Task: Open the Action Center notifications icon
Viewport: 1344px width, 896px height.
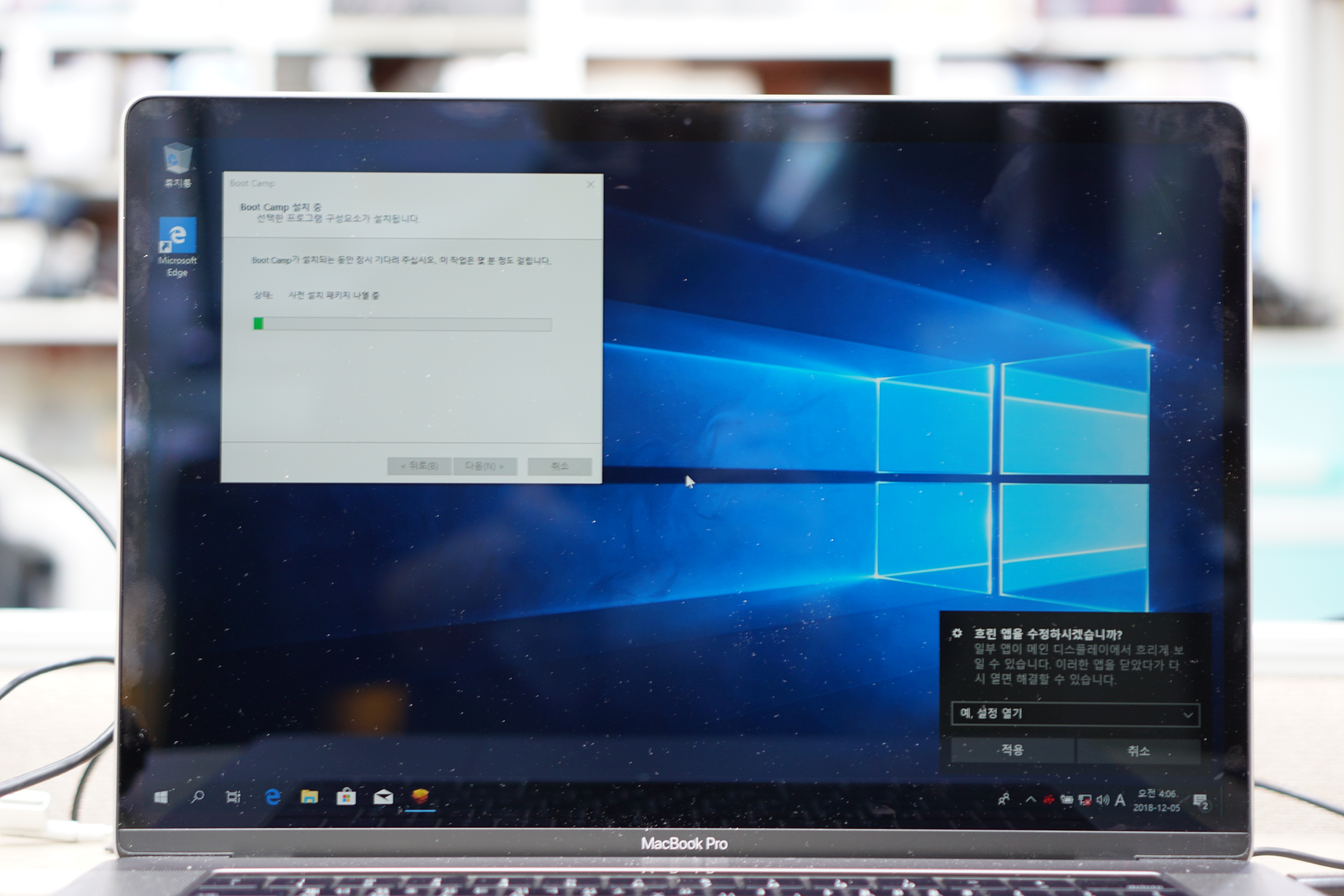Action: [1201, 802]
